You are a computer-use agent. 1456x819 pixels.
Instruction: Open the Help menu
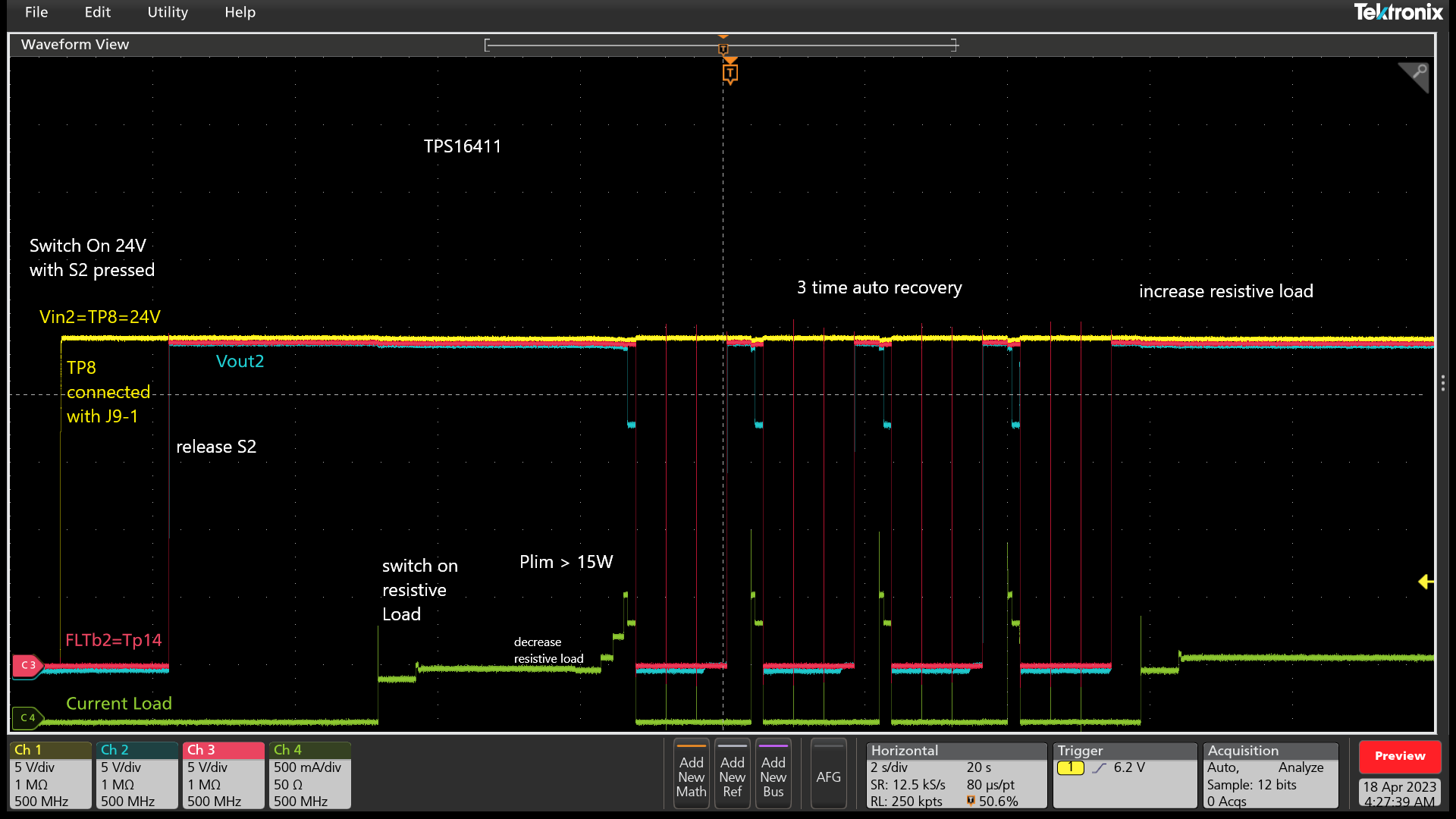pyautogui.click(x=240, y=12)
